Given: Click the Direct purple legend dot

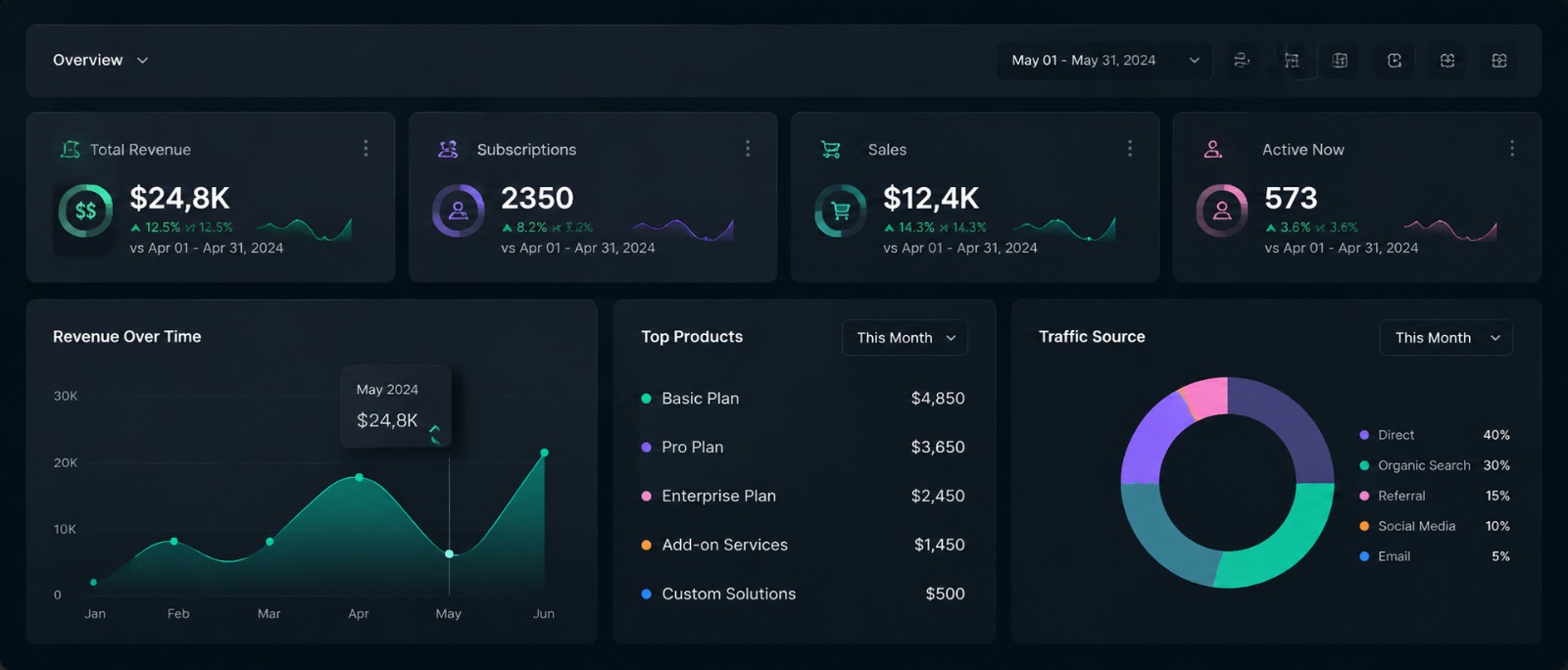Looking at the screenshot, I should (x=1364, y=435).
